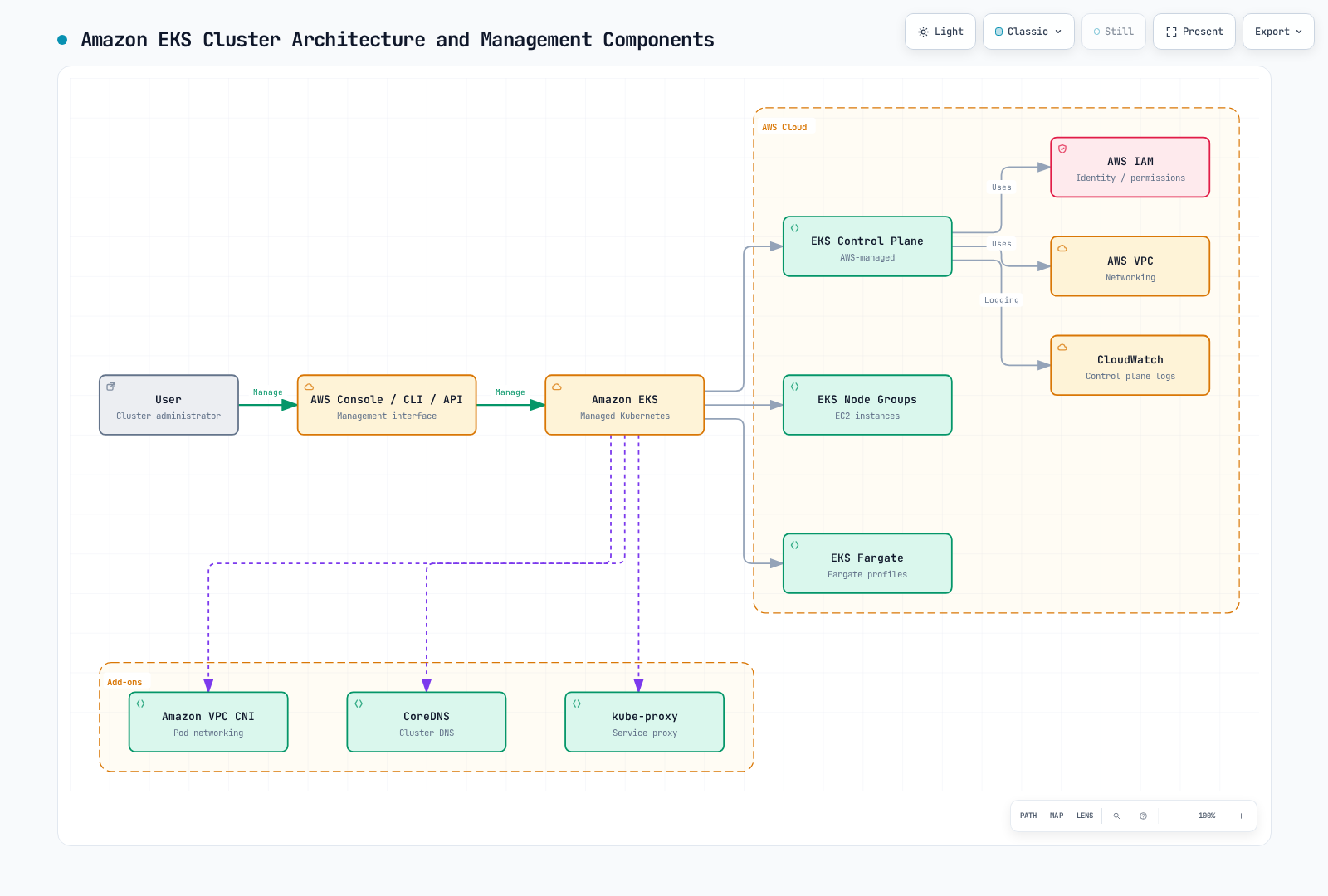Click the AWS Cloud group label
This screenshot has height=896, width=1328.
click(784, 128)
